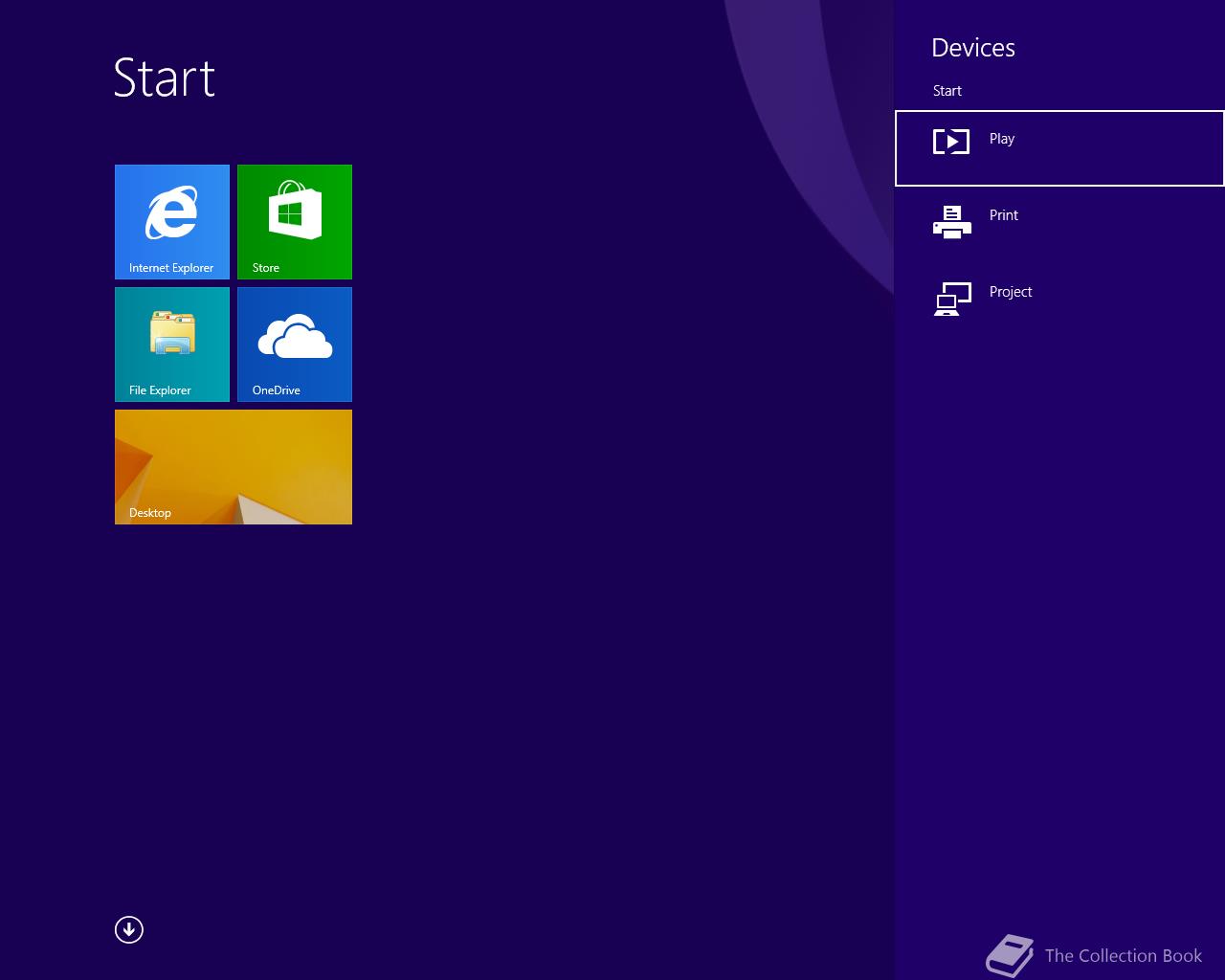1225x980 pixels.
Task: Choose the Print label in Devices
Action: click(x=1004, y=215)
